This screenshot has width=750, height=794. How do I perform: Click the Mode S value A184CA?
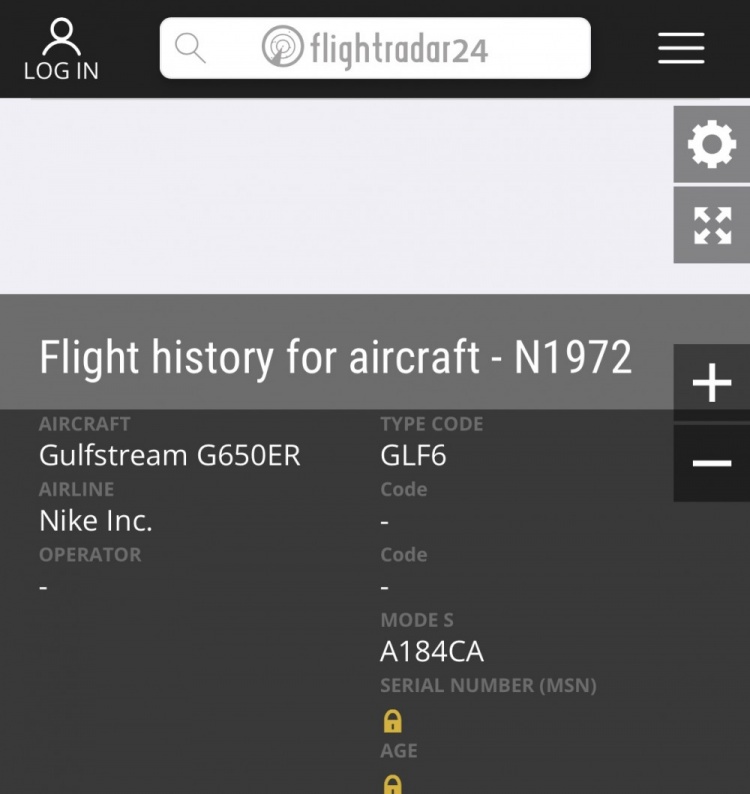click(x=431, y=652)
